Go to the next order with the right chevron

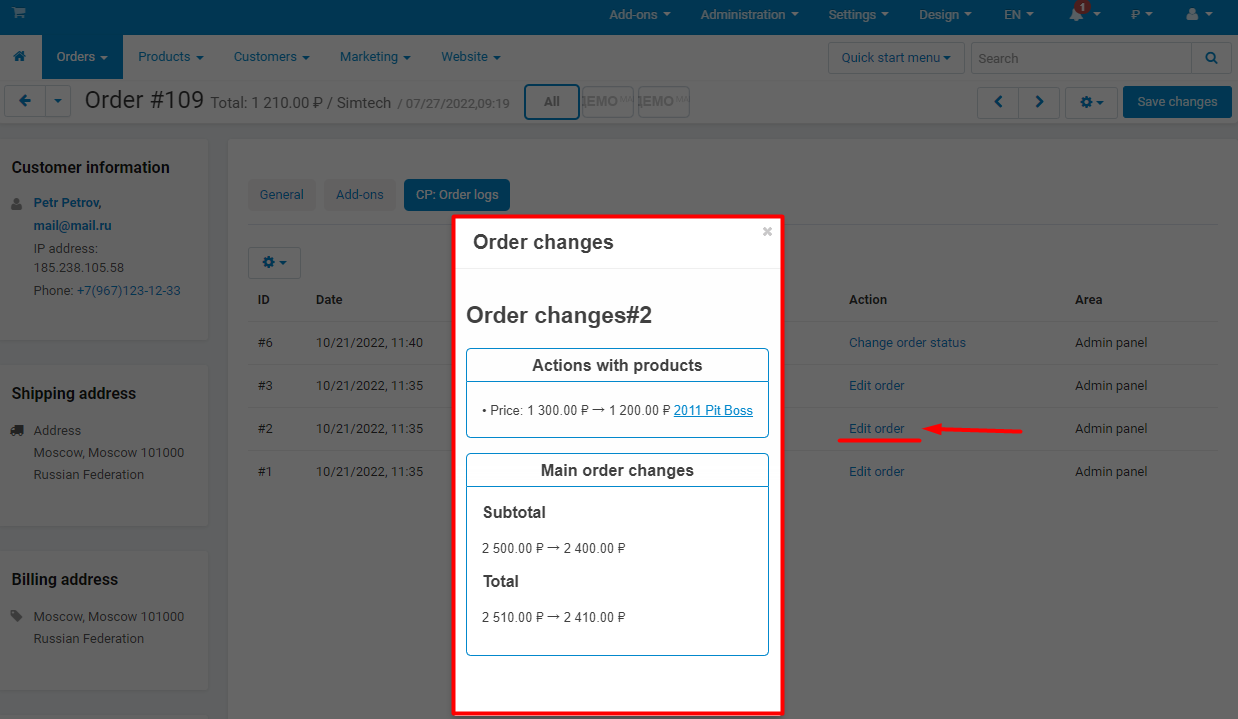pyautogui.click(x=1039, y=102)
